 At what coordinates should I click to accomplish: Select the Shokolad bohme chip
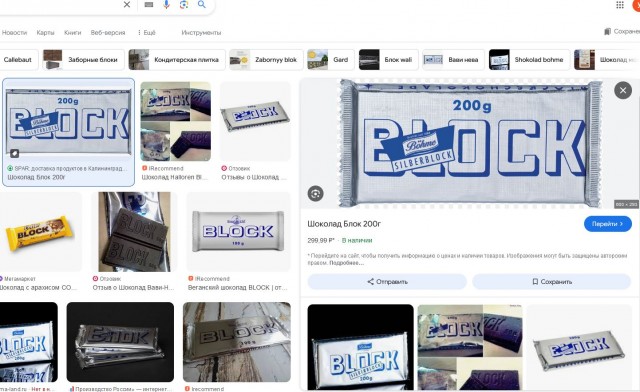click(529, 60)
